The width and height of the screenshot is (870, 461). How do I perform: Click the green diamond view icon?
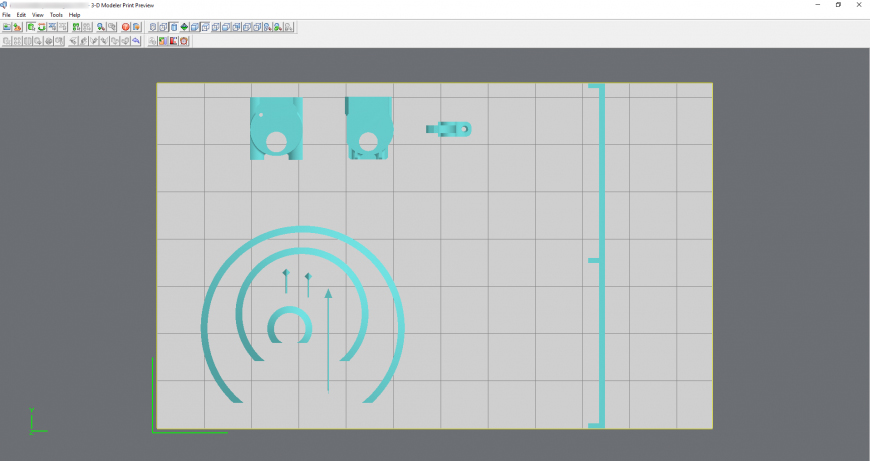pyautogui.click(x=185, y=27)
